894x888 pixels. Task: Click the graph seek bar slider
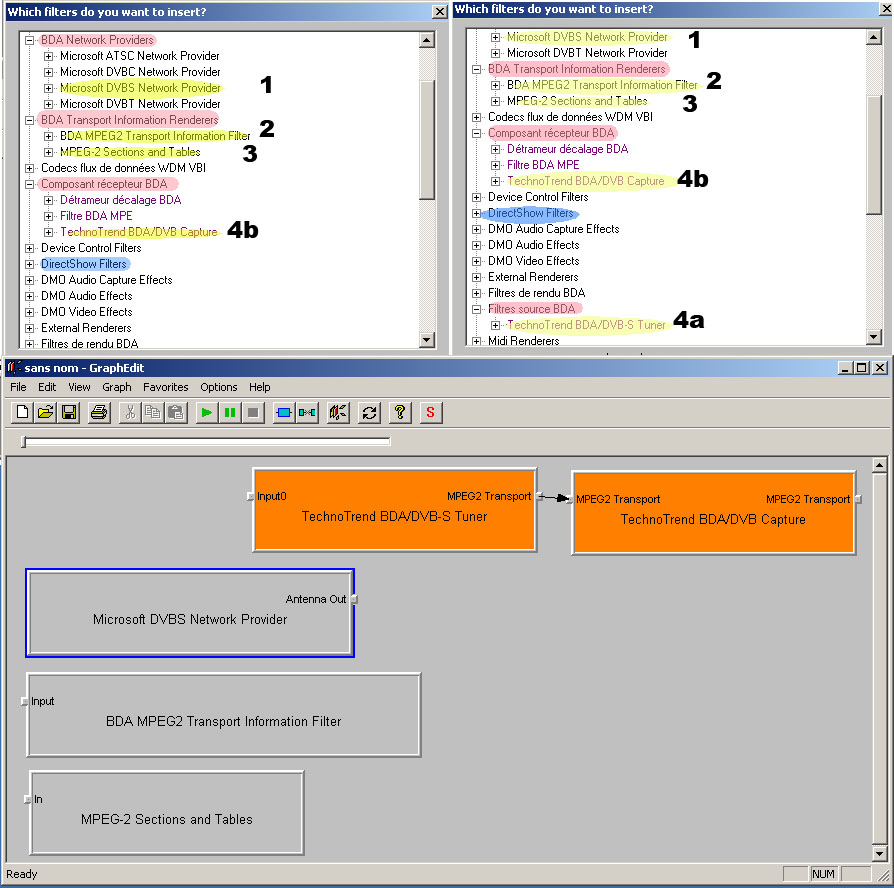(24, 441)
